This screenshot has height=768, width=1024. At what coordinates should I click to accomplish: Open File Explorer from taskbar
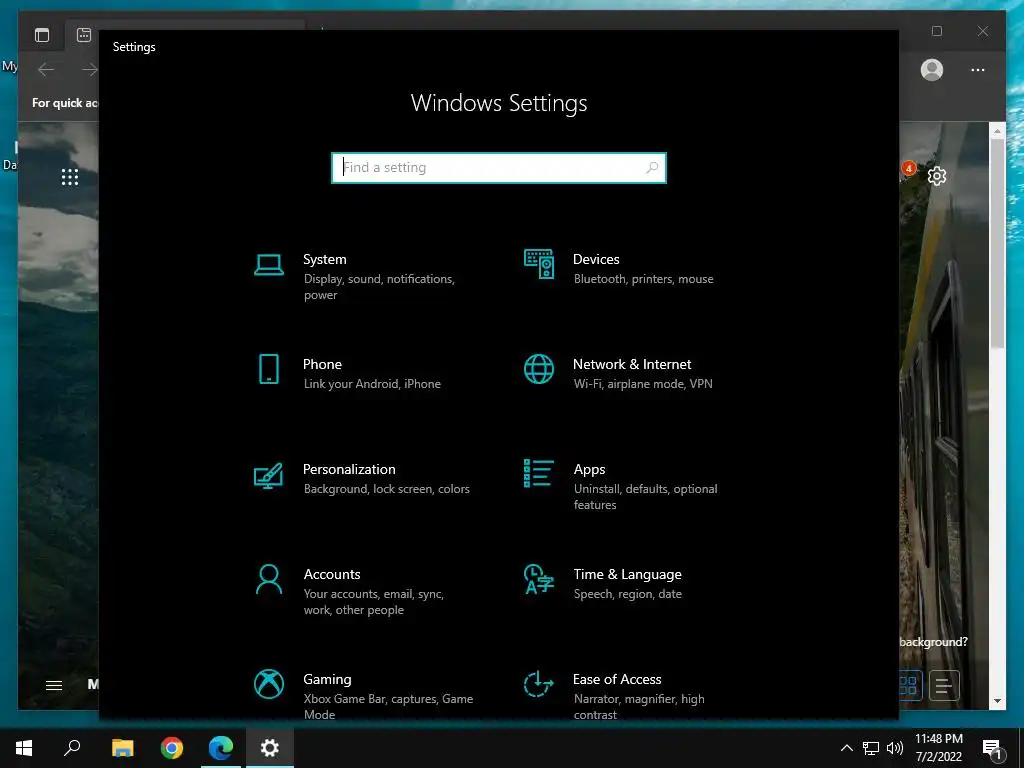coord(122,748)
